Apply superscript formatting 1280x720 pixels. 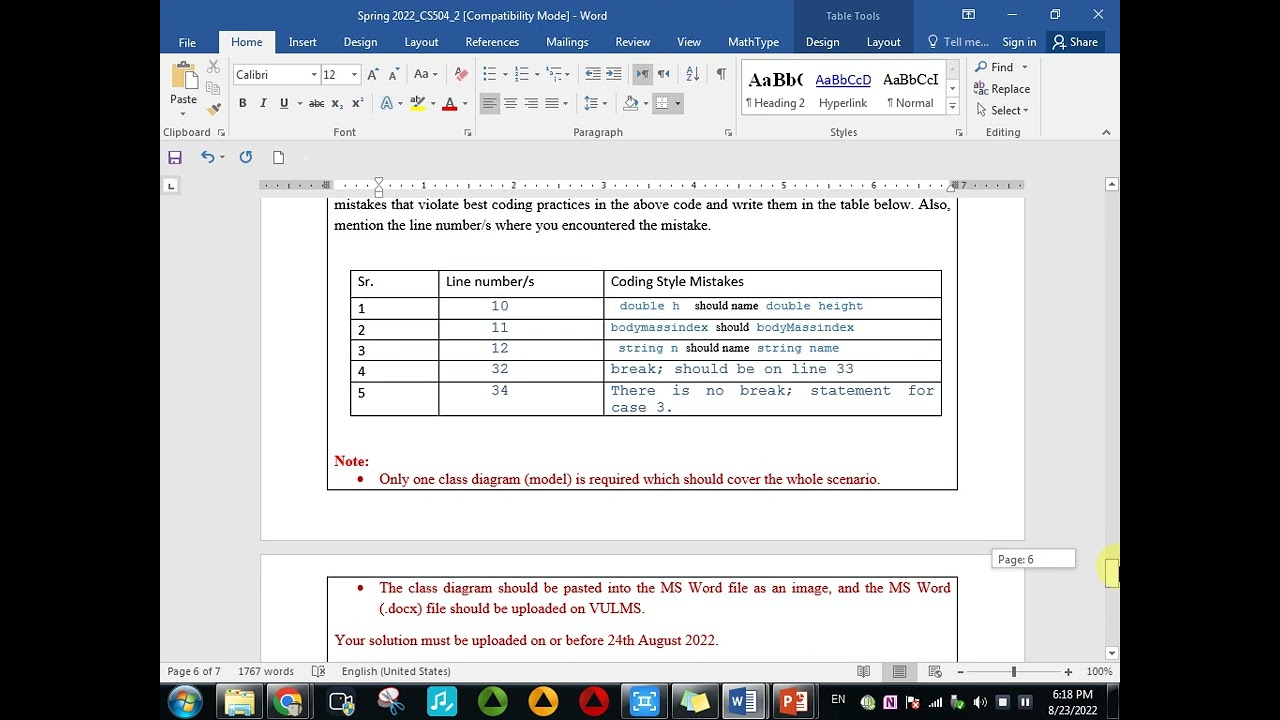pos(357,103)
